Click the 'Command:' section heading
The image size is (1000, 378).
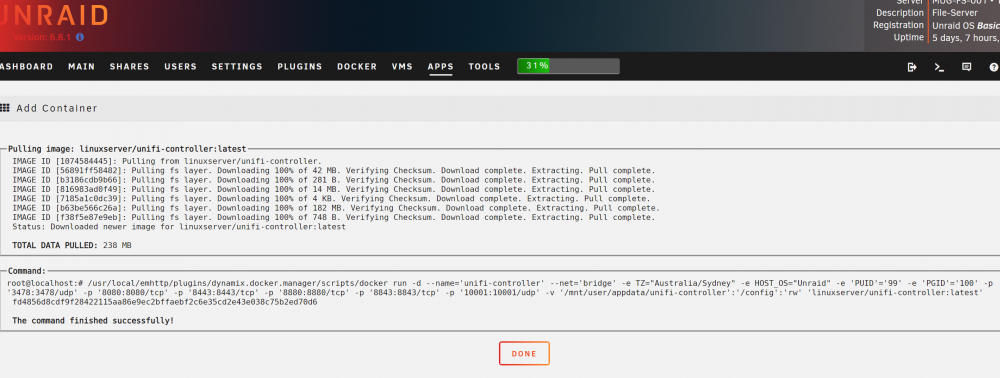(27, 270)
